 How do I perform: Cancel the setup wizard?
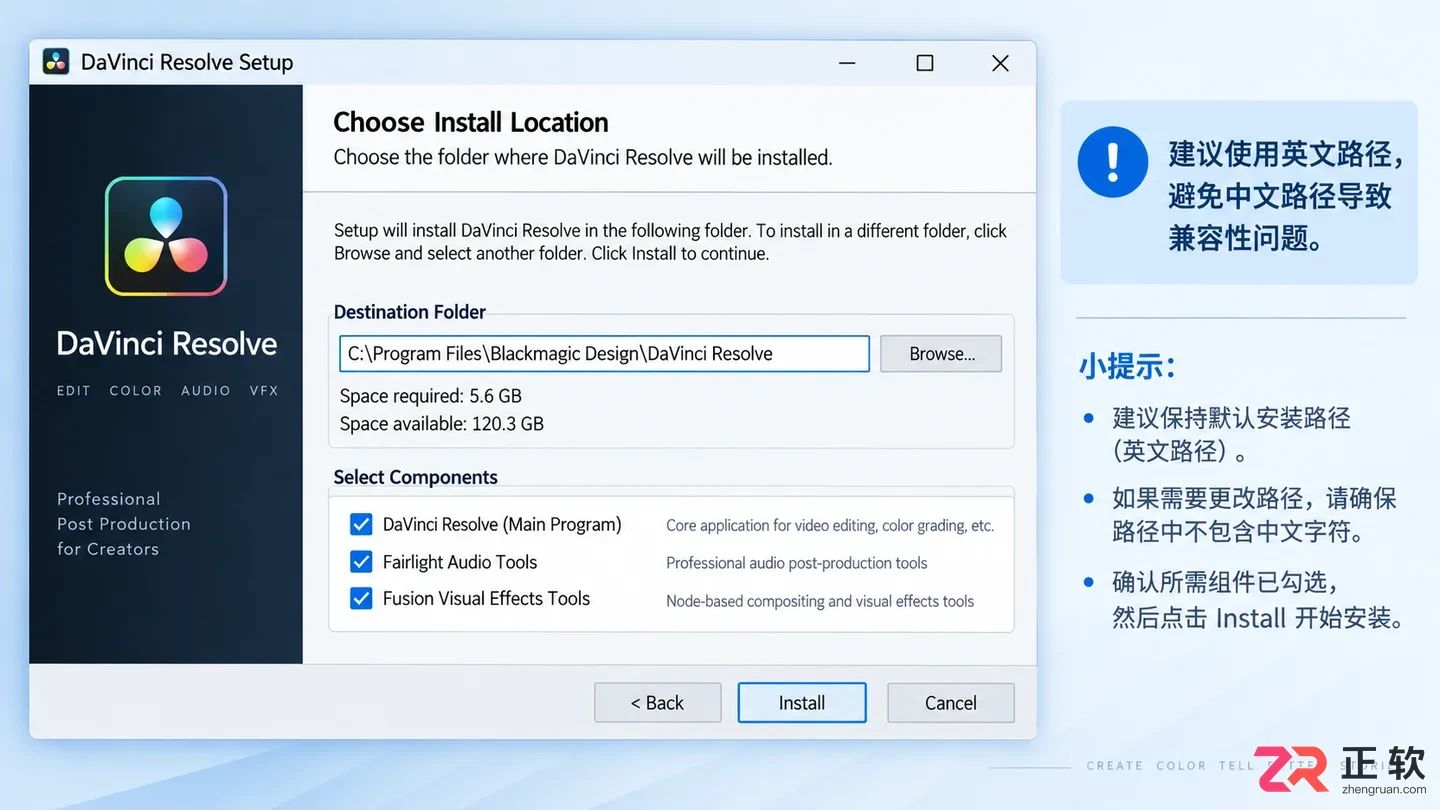(x=951, y=703)
